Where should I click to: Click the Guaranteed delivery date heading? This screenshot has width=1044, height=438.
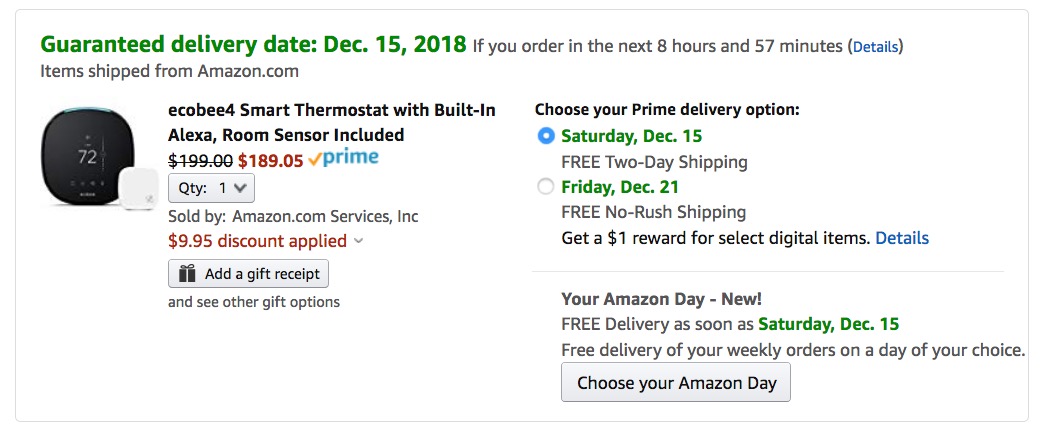tap(253, 45)
